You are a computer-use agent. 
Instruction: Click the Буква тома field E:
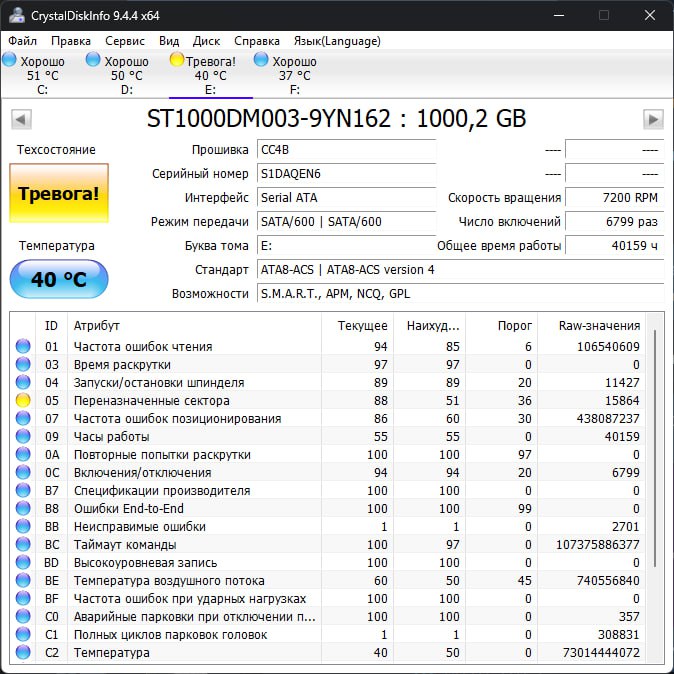346,246
